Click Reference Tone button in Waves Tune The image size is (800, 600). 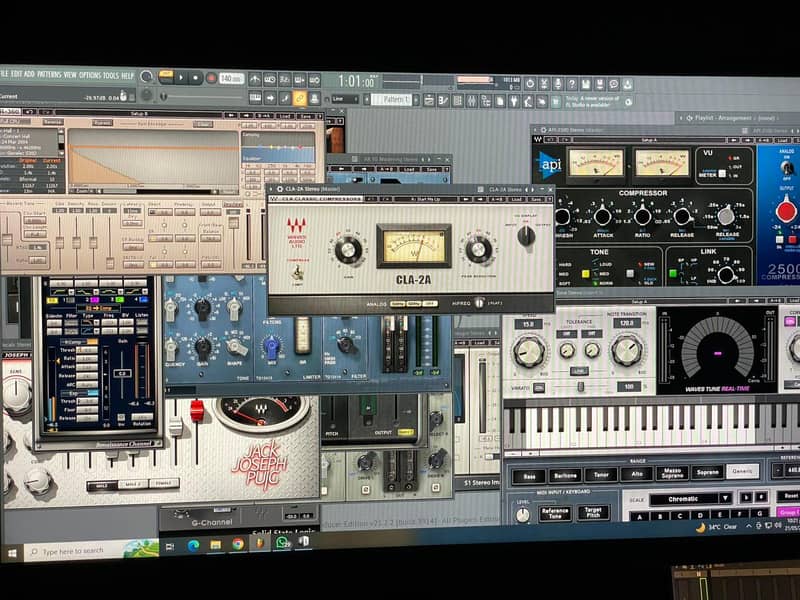(555, 512)
